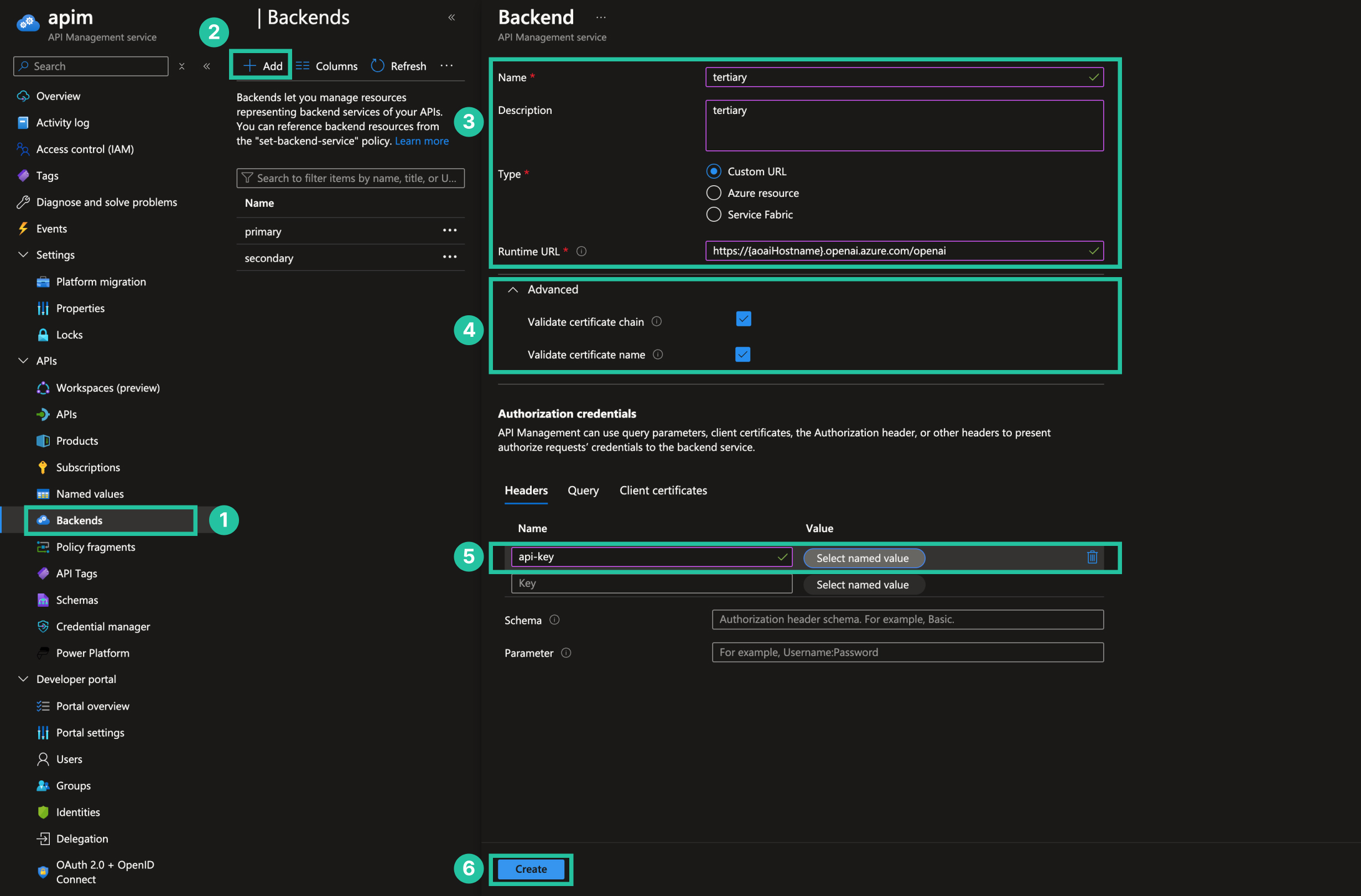Open the Groups icon

(x=43, y=785)
